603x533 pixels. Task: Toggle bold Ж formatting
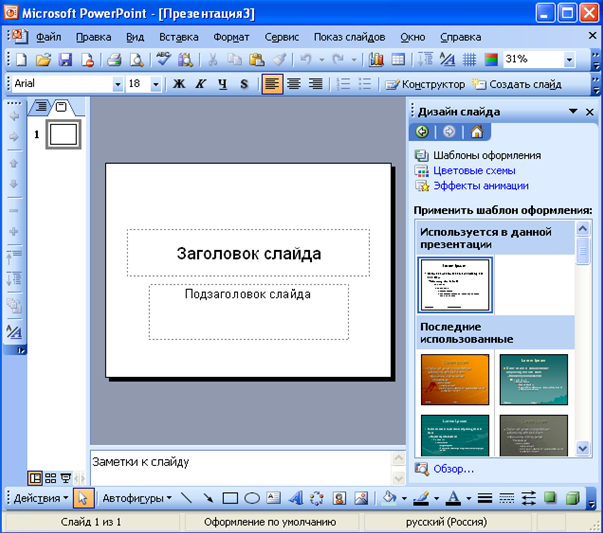178,84
